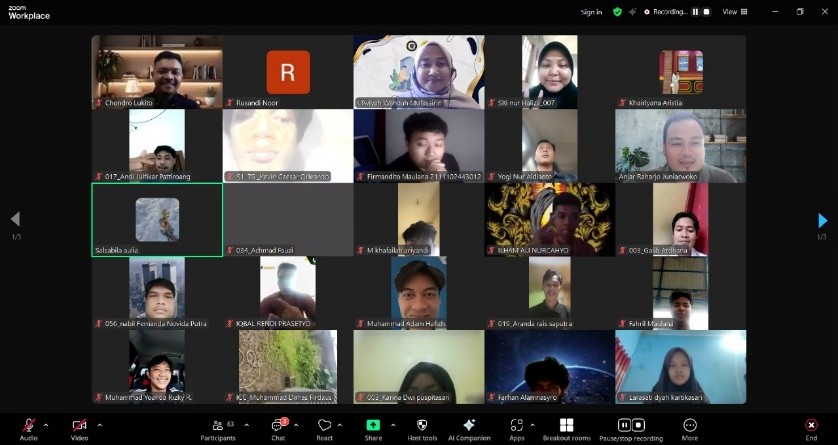Expand audio options arrow beside Audio
Image resolution: width=838 pixels, height=445 pixels.
click(x=45, y=425)
